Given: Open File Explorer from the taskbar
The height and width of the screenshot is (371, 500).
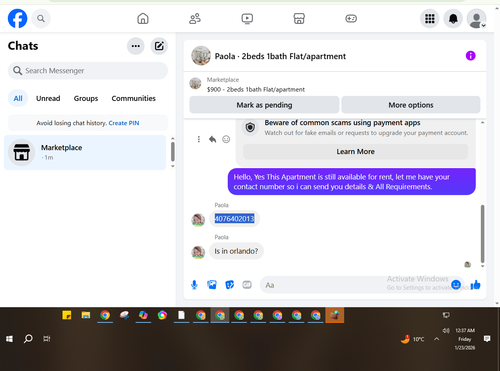Looking at the screenshot, I should 86,315.
